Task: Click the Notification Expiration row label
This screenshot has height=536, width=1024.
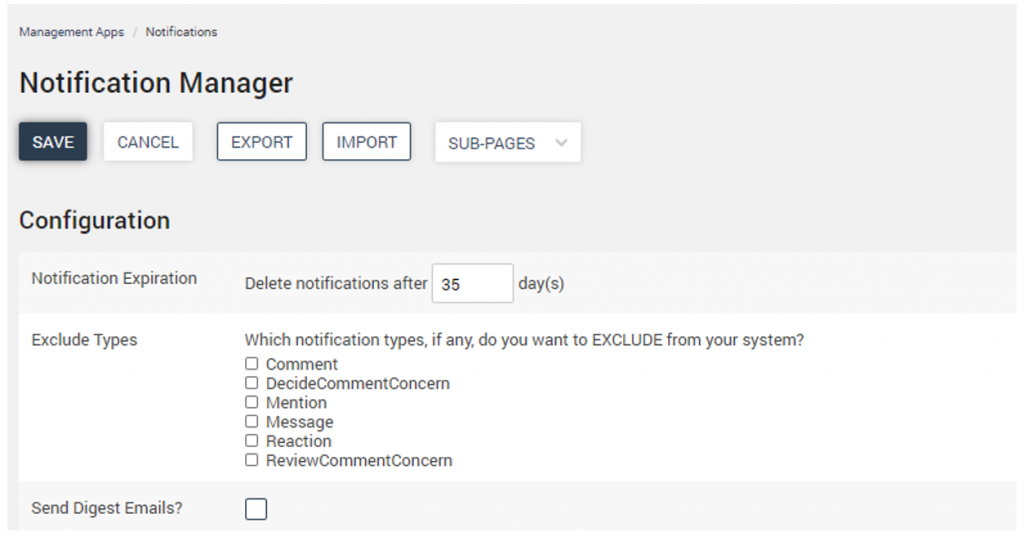Action: [114, 279]
